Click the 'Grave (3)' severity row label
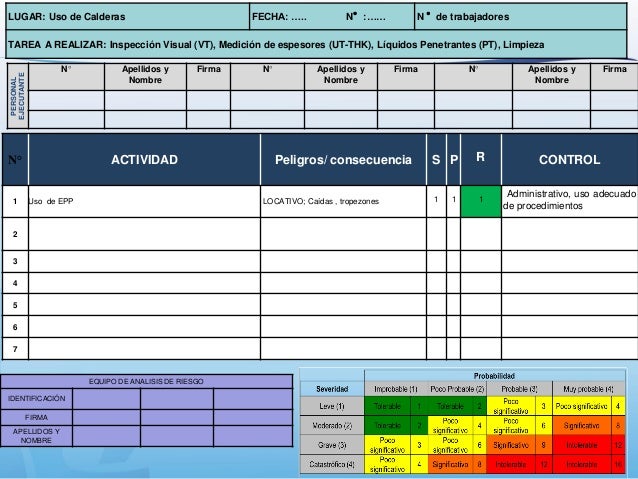The width and height of the screenshot is (638, 479). pos(332,445)
